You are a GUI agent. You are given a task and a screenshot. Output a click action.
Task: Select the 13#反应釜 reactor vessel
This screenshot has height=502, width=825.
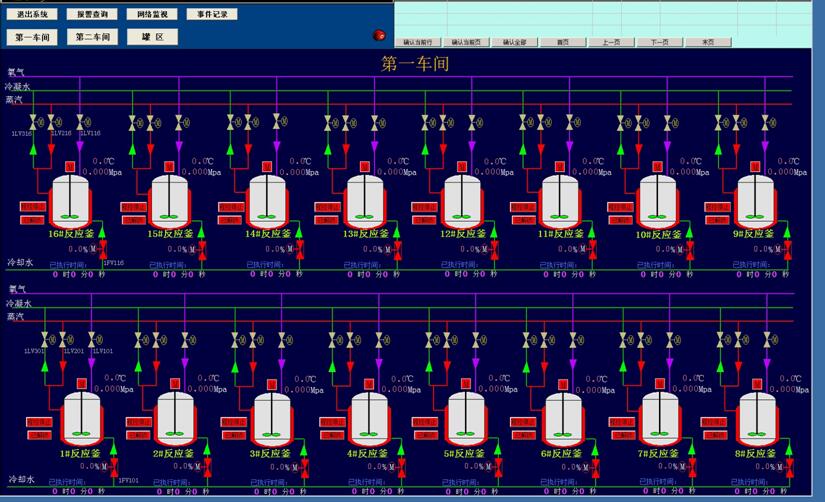(x=365, y=202)
